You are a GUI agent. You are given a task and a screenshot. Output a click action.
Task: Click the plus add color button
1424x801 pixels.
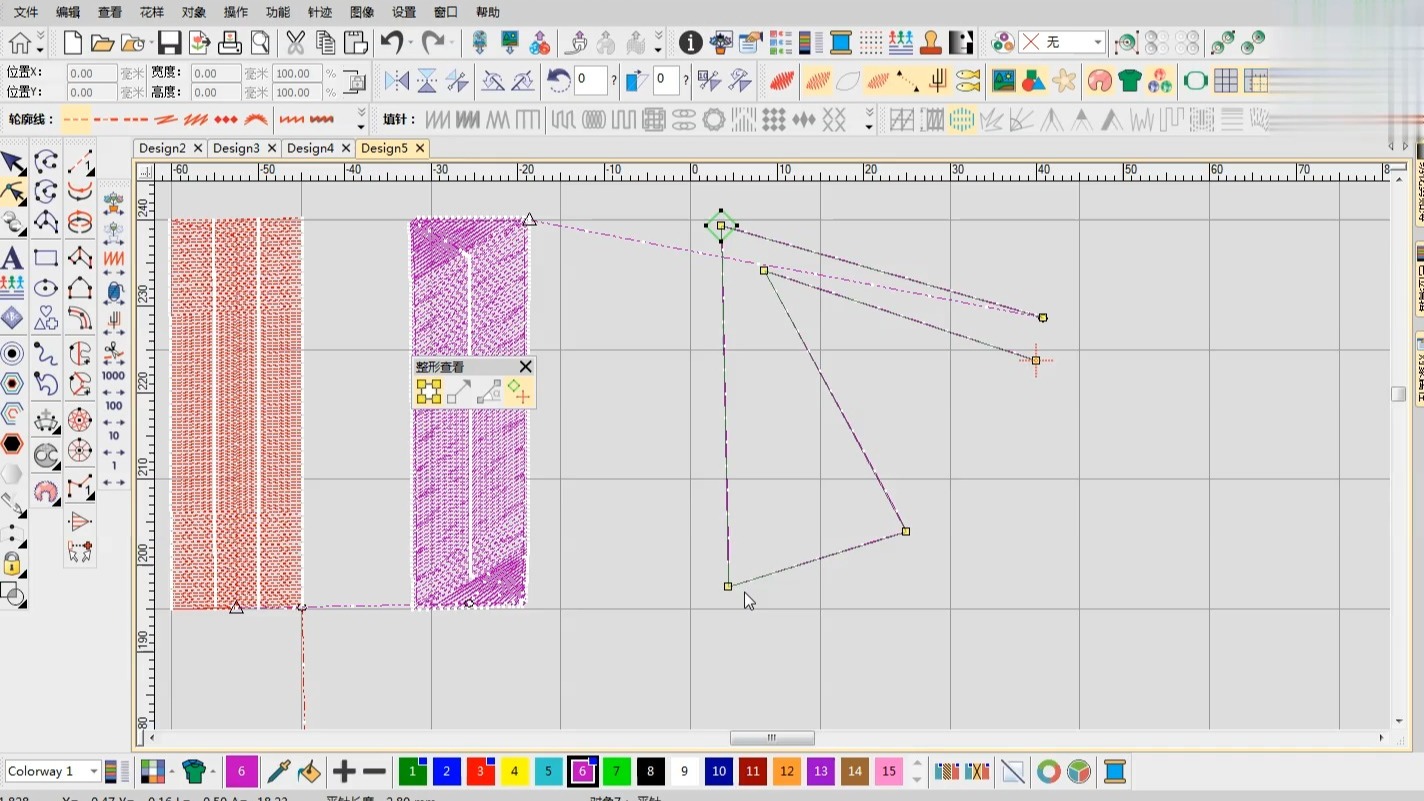point(344,771)
